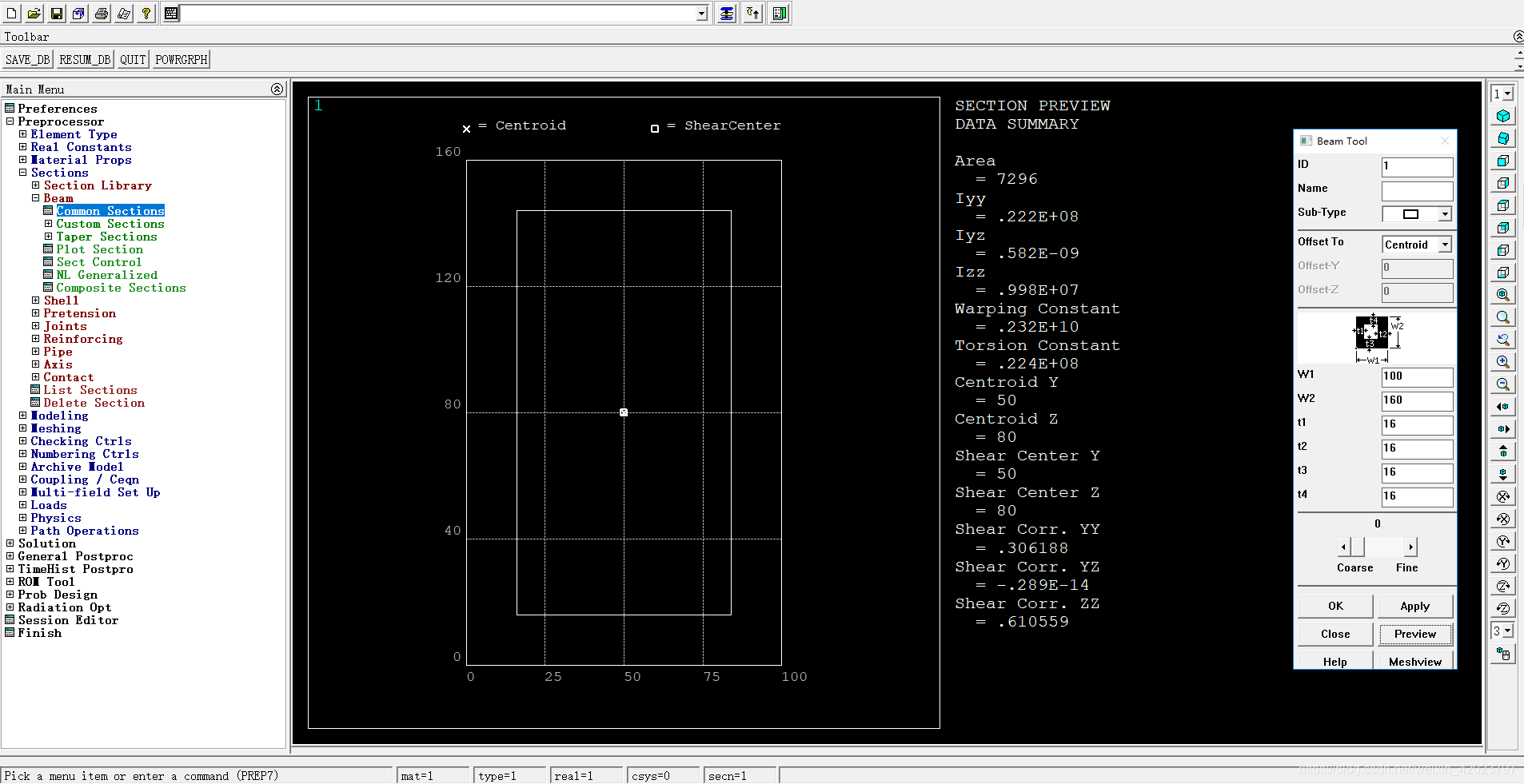Click the Reset Picking icon
Viewport: 1524px width, 784px height.
coord(753,13)
